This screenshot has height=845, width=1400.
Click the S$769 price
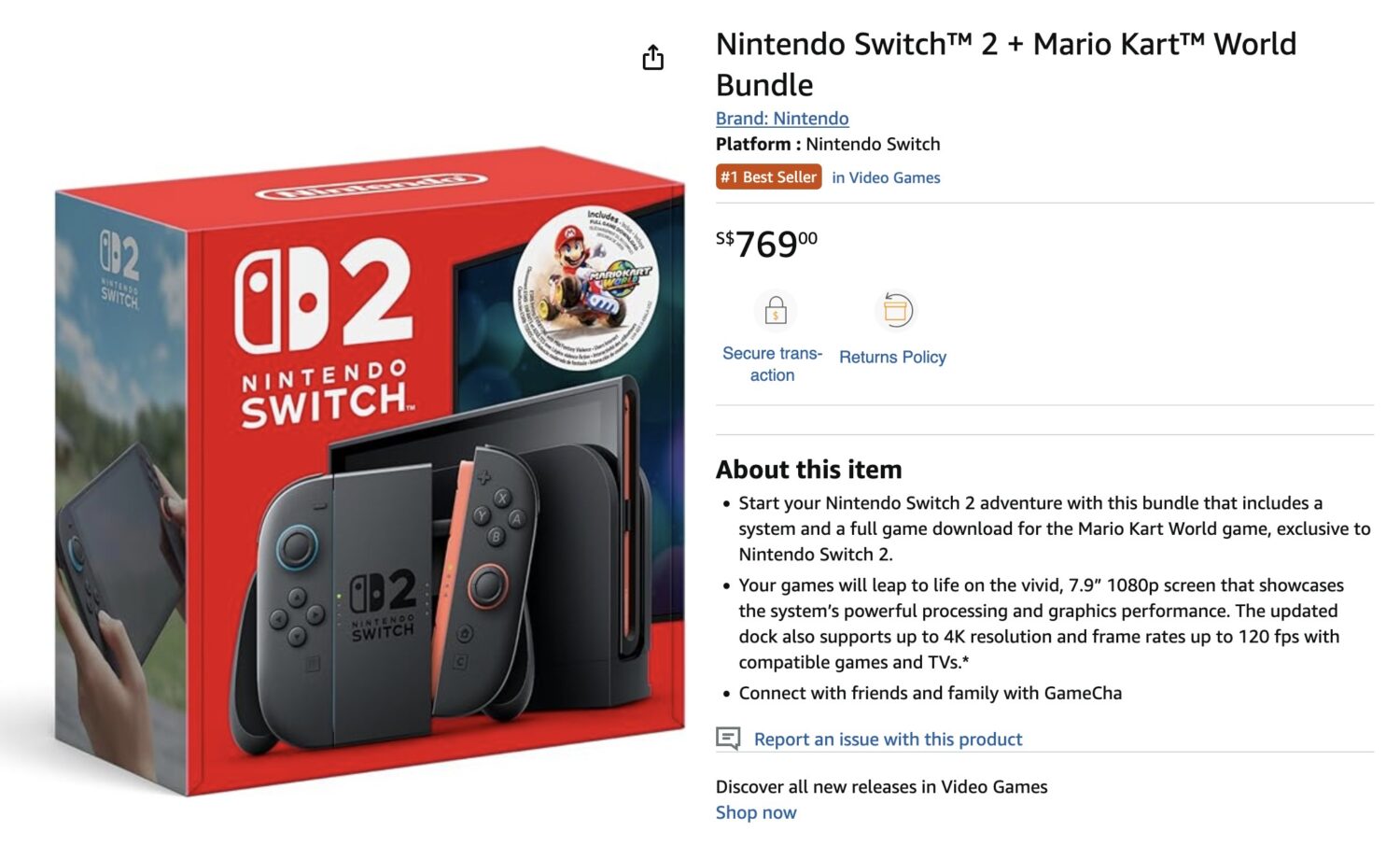pyautogui.click(x=766, y=245)
